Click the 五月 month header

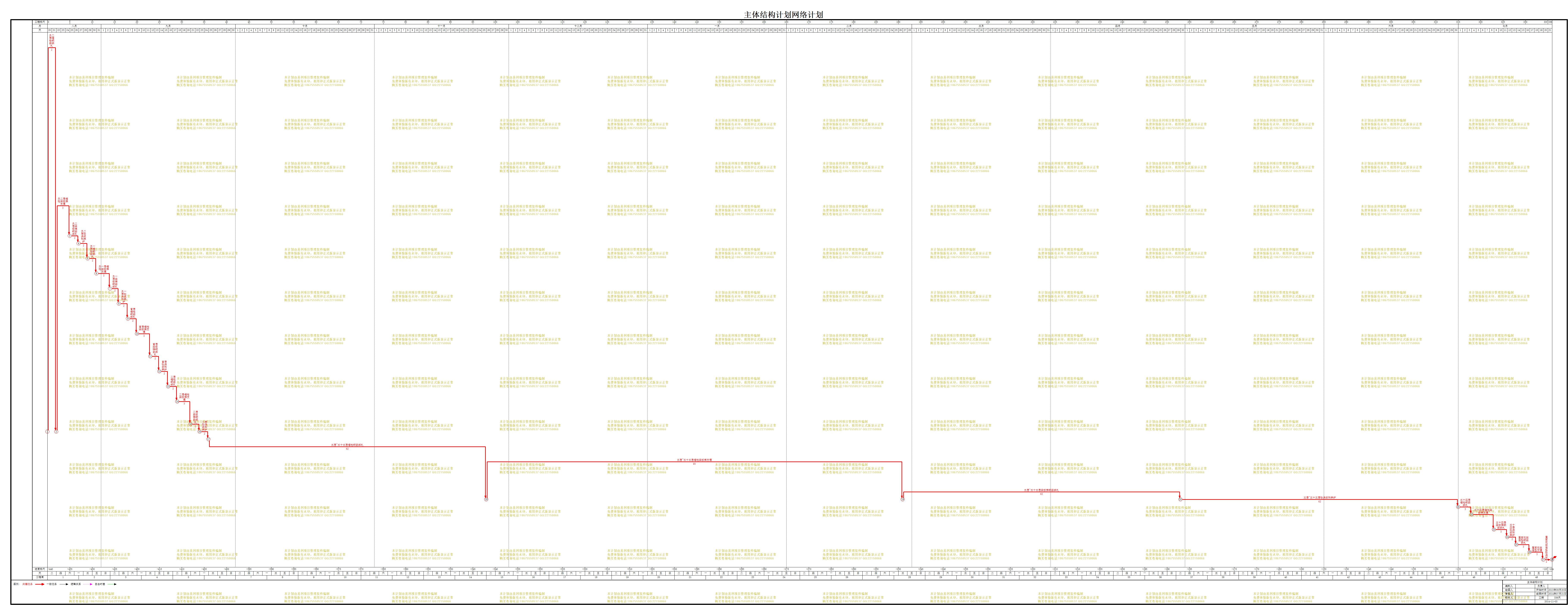tap(1254, 26)
